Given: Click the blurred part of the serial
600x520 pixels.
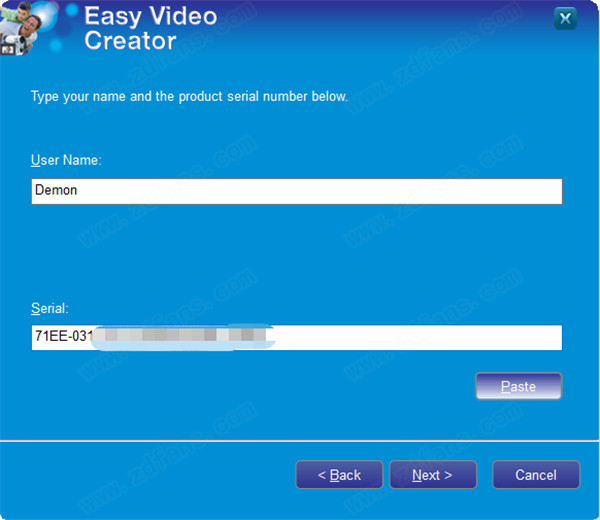Looking at the screenshot, I should pos(183,337).
